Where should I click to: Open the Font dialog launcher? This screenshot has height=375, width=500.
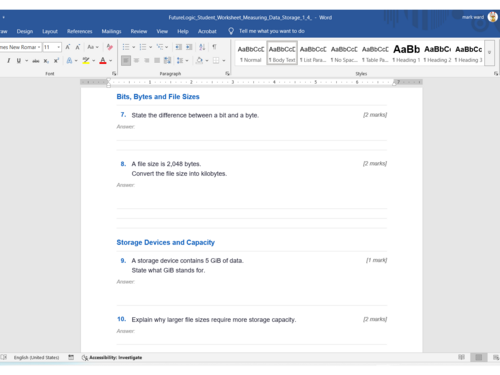coord(114,73)
